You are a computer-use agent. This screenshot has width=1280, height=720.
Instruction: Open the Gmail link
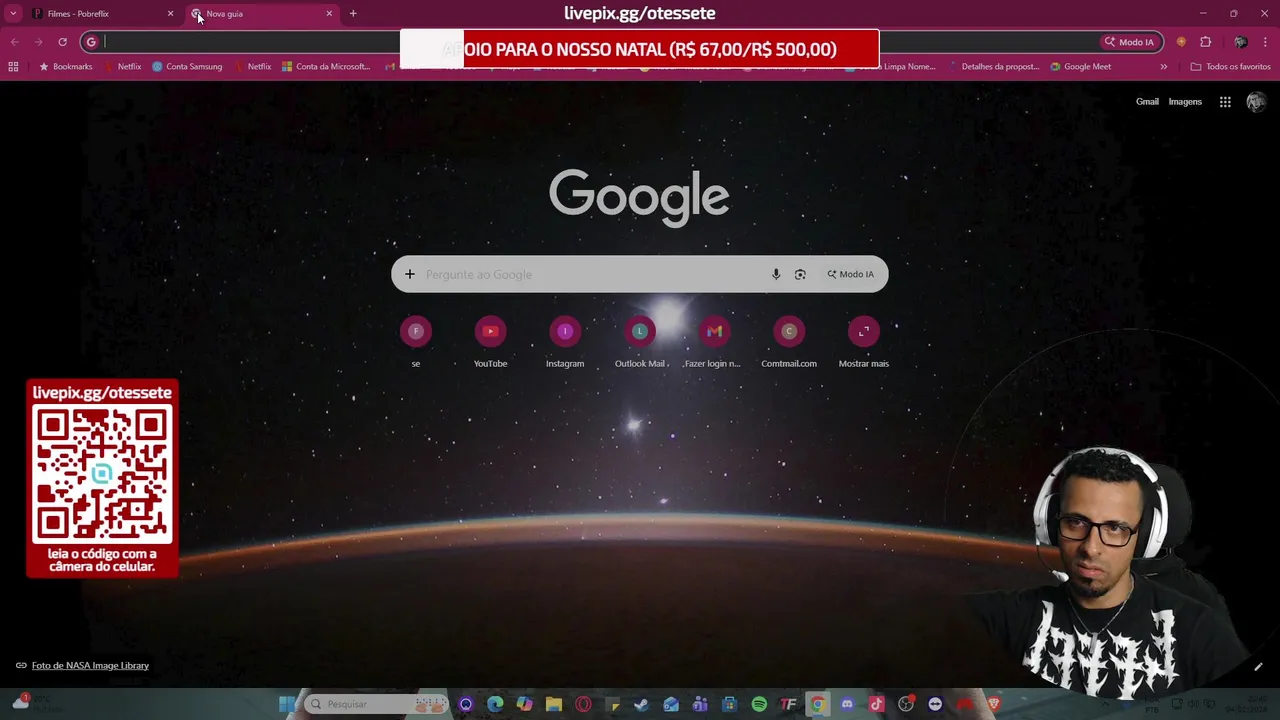pyautogui.click(x=1147, y=102)
